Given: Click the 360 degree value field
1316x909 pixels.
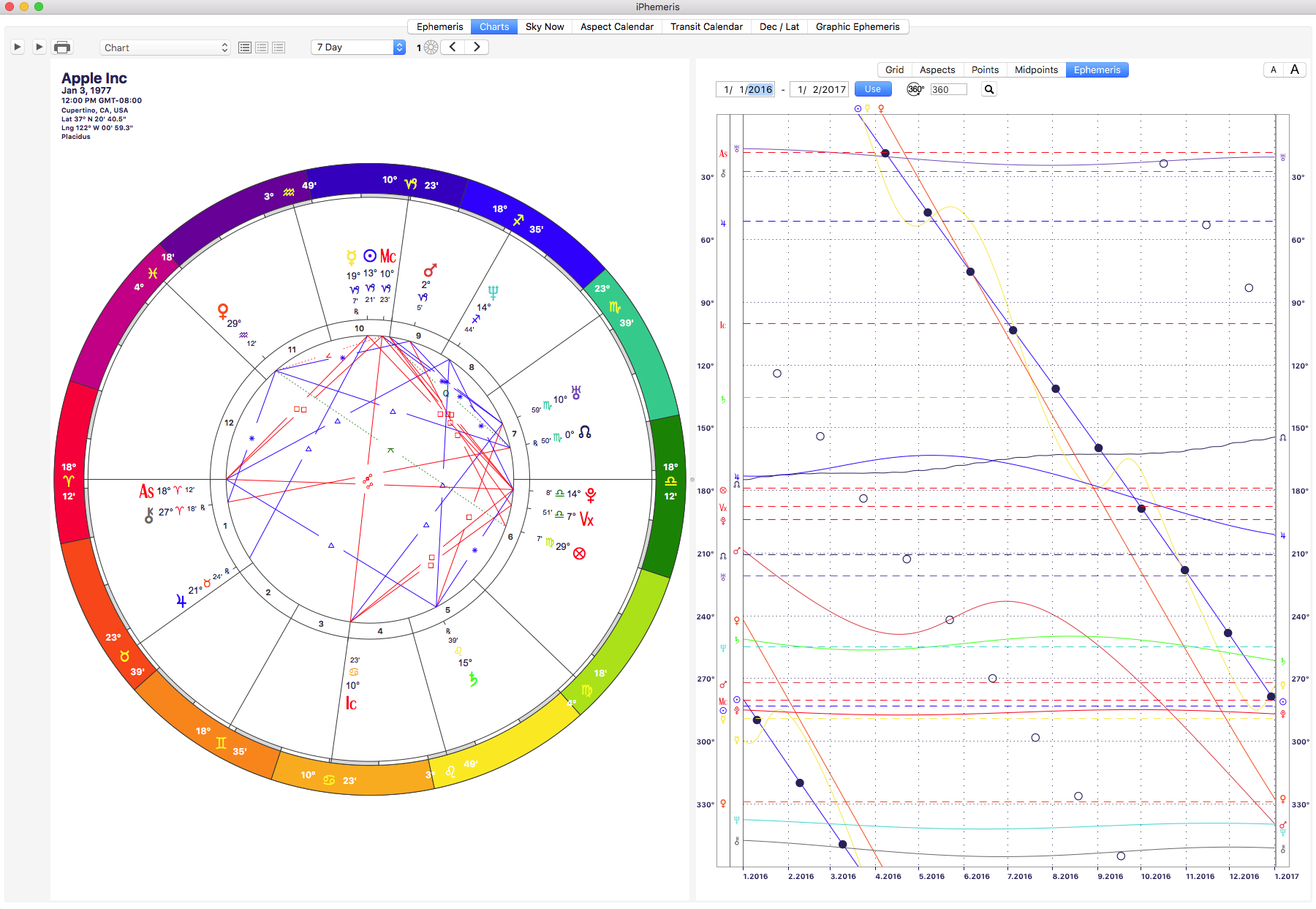Looking at the screenshot, I should 948,89.
